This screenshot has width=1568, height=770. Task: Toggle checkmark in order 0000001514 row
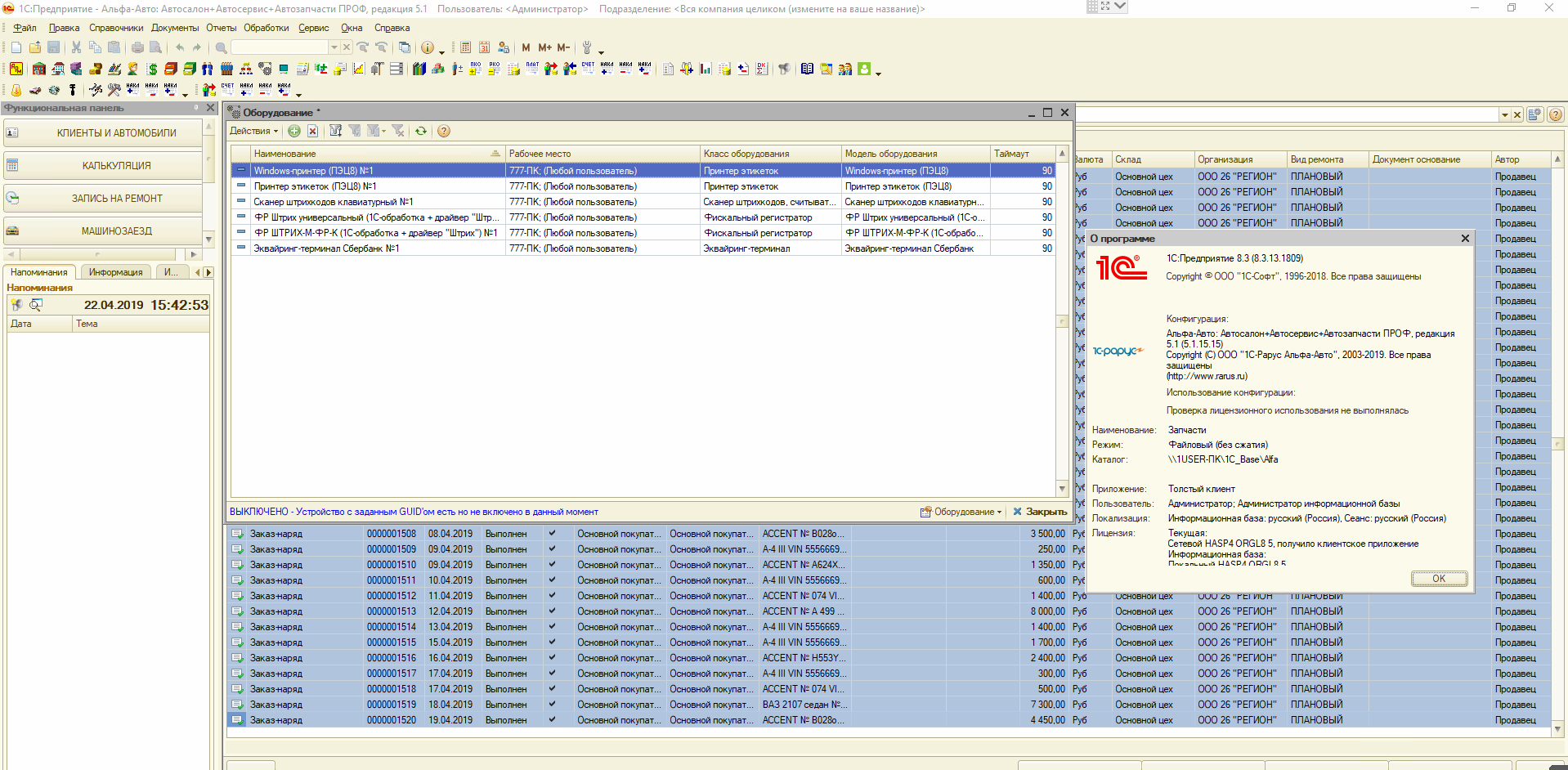pyautogui.click(x=552, y=627)
